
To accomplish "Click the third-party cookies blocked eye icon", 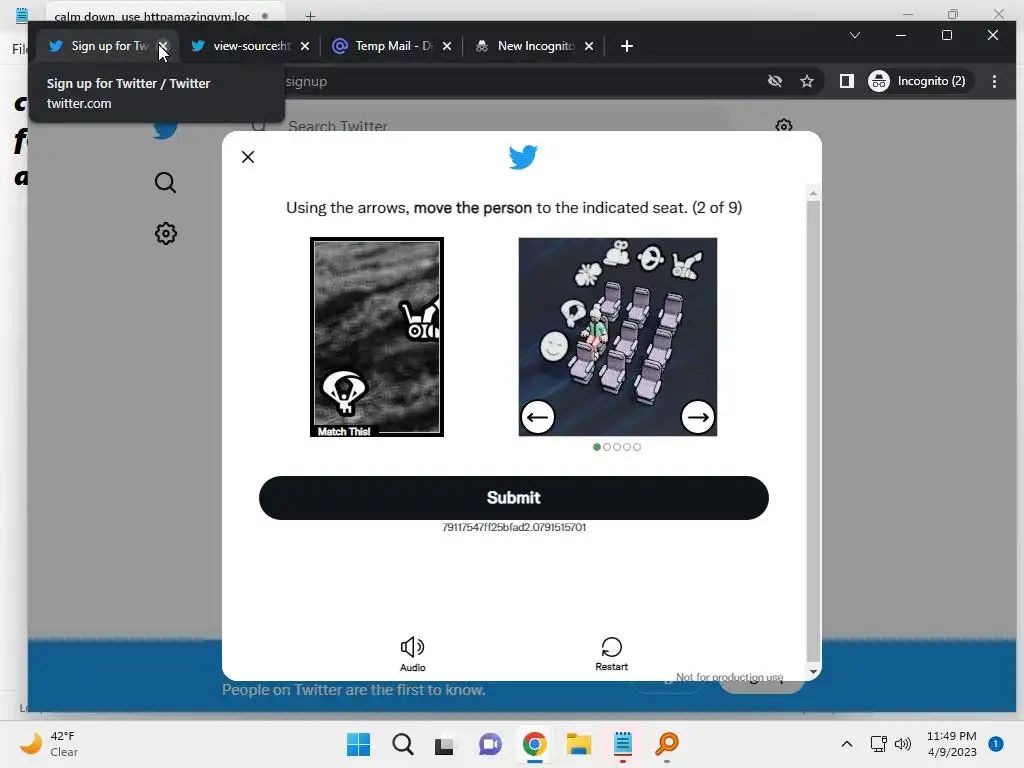I will [x=775, y=81].
